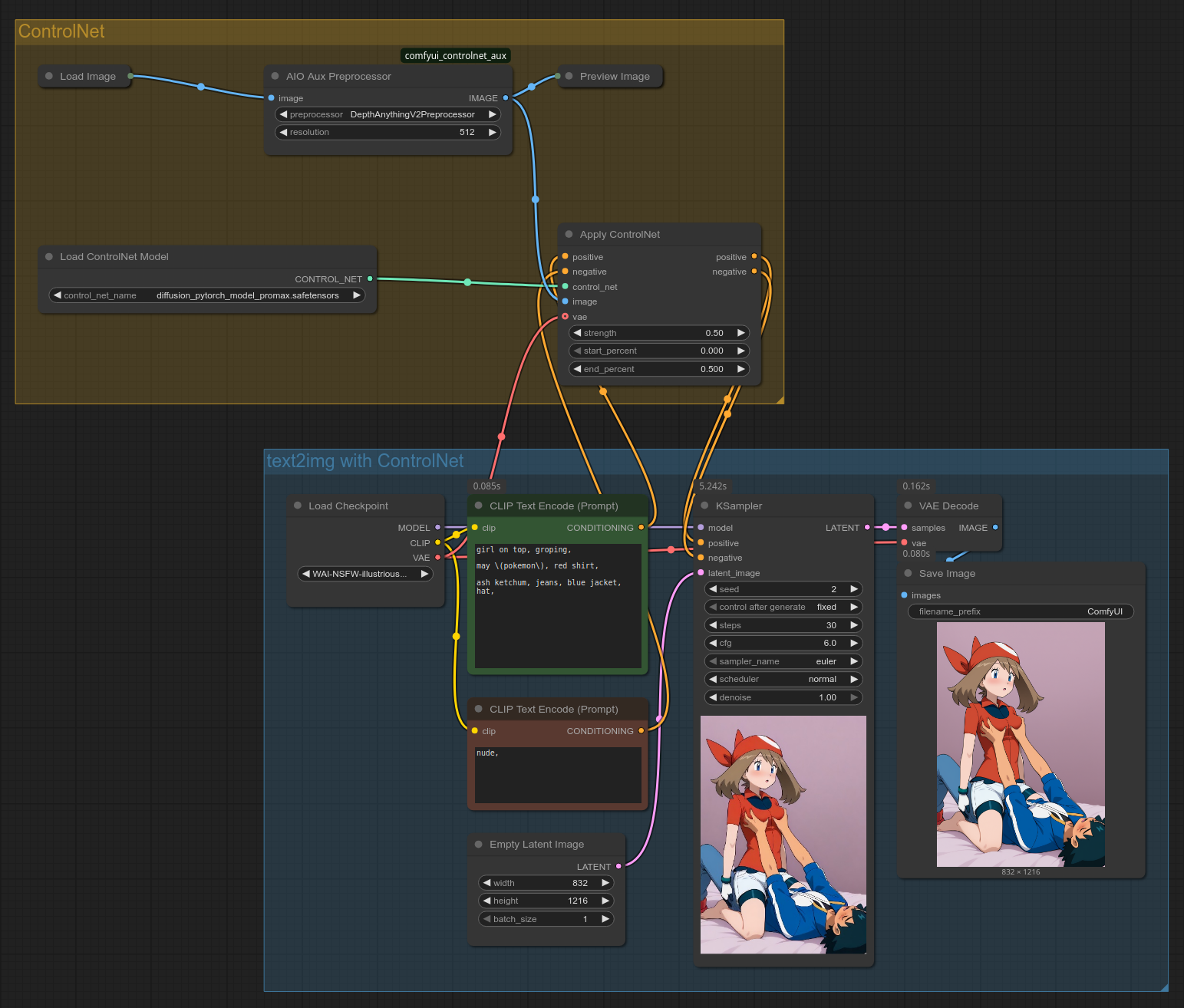The image size is (1184, 1008).
Task: Click the positive prompt text box
Action: pyautogui.click(x=558, y=606)
